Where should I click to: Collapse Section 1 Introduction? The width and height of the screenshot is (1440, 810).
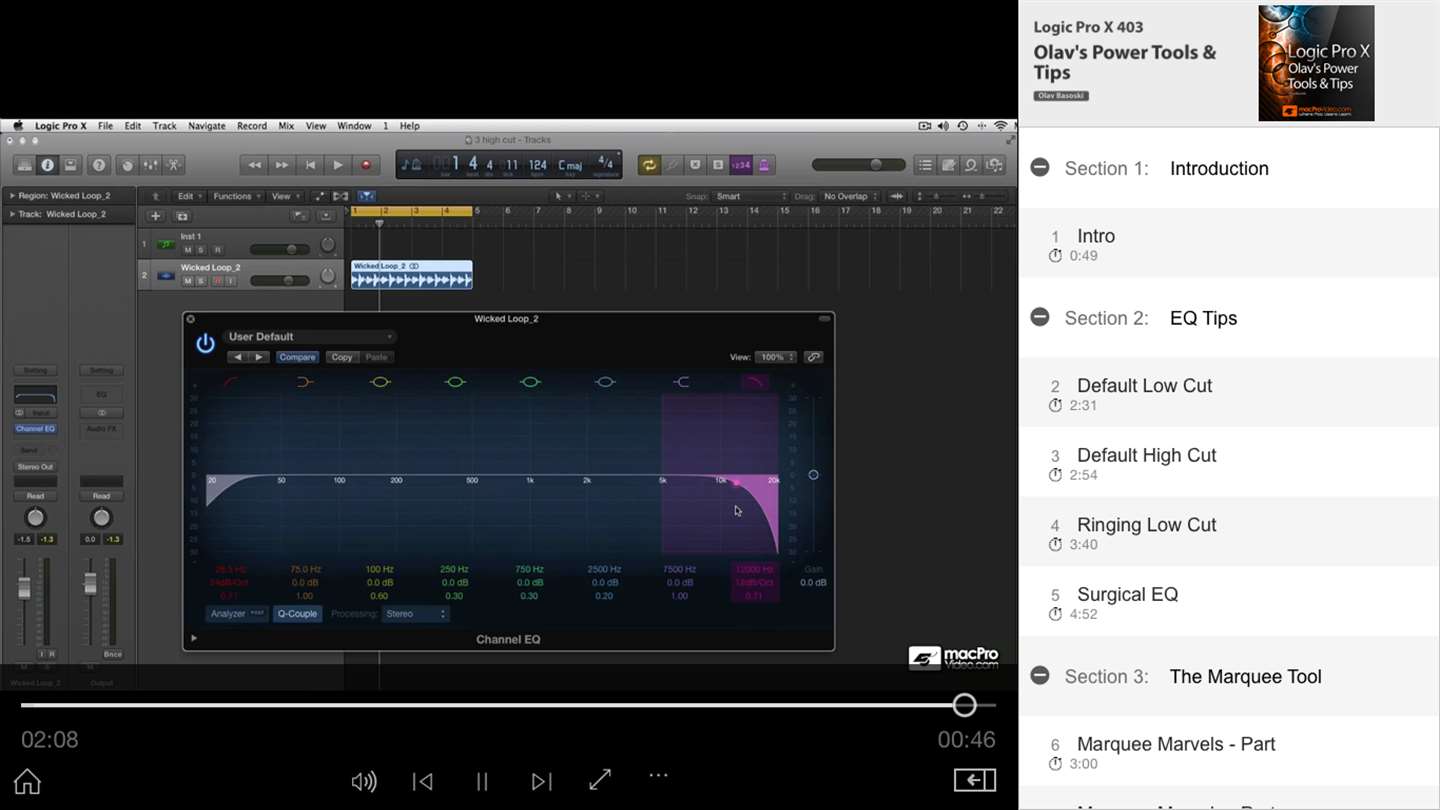1040,168
